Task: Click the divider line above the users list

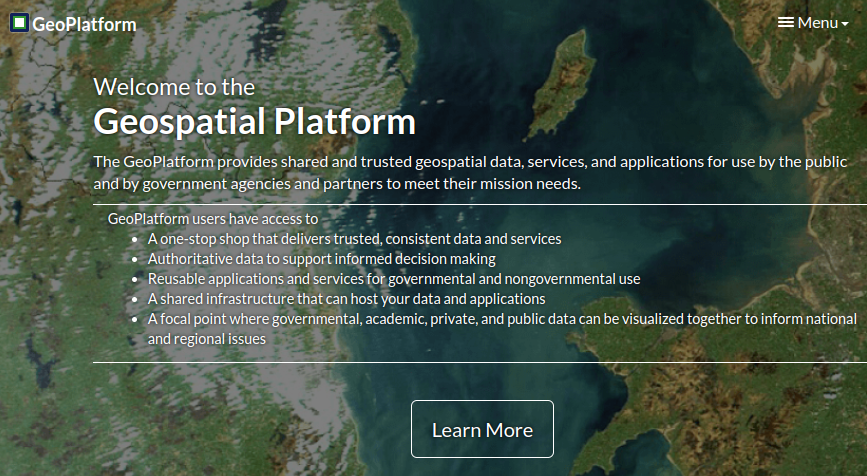Action: [x=480, y=204]
